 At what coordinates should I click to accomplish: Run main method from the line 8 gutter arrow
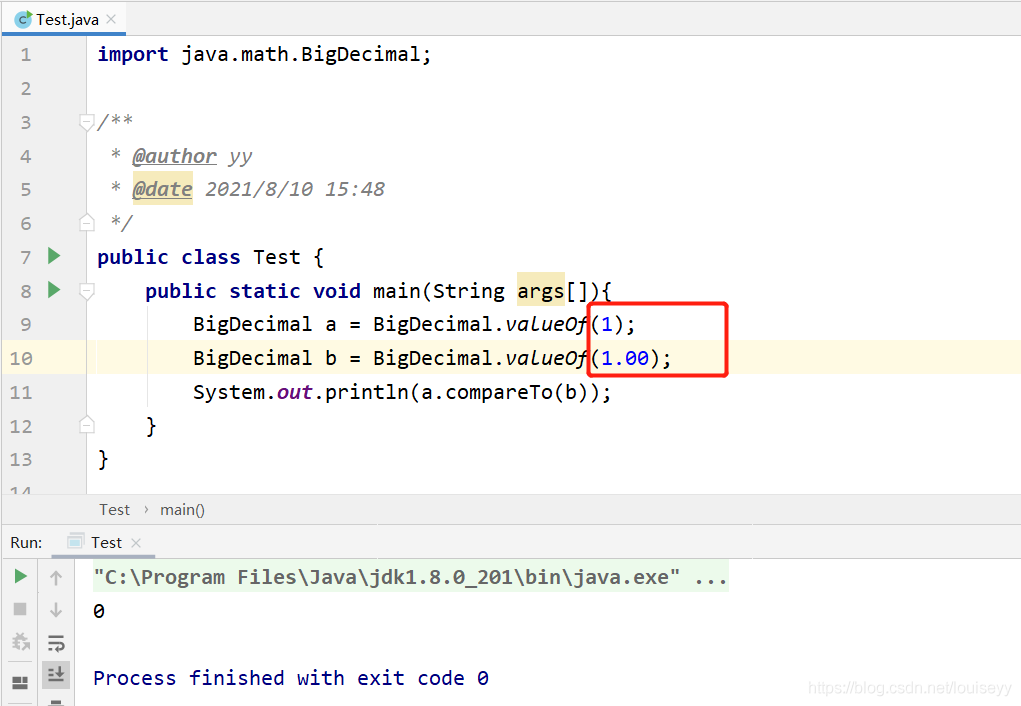pos(54,290)
